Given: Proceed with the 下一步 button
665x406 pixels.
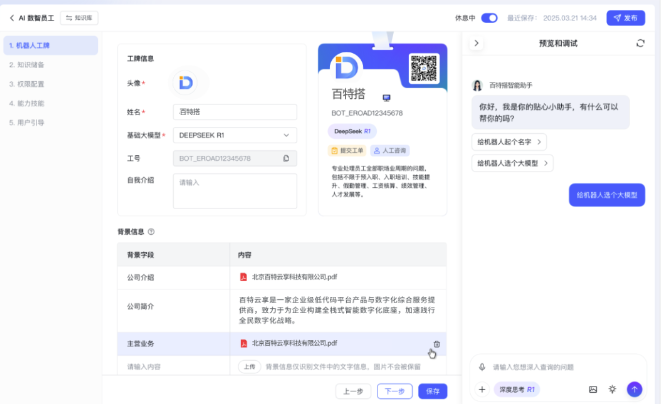Looking at the screenshot, I should pos(395,391).
